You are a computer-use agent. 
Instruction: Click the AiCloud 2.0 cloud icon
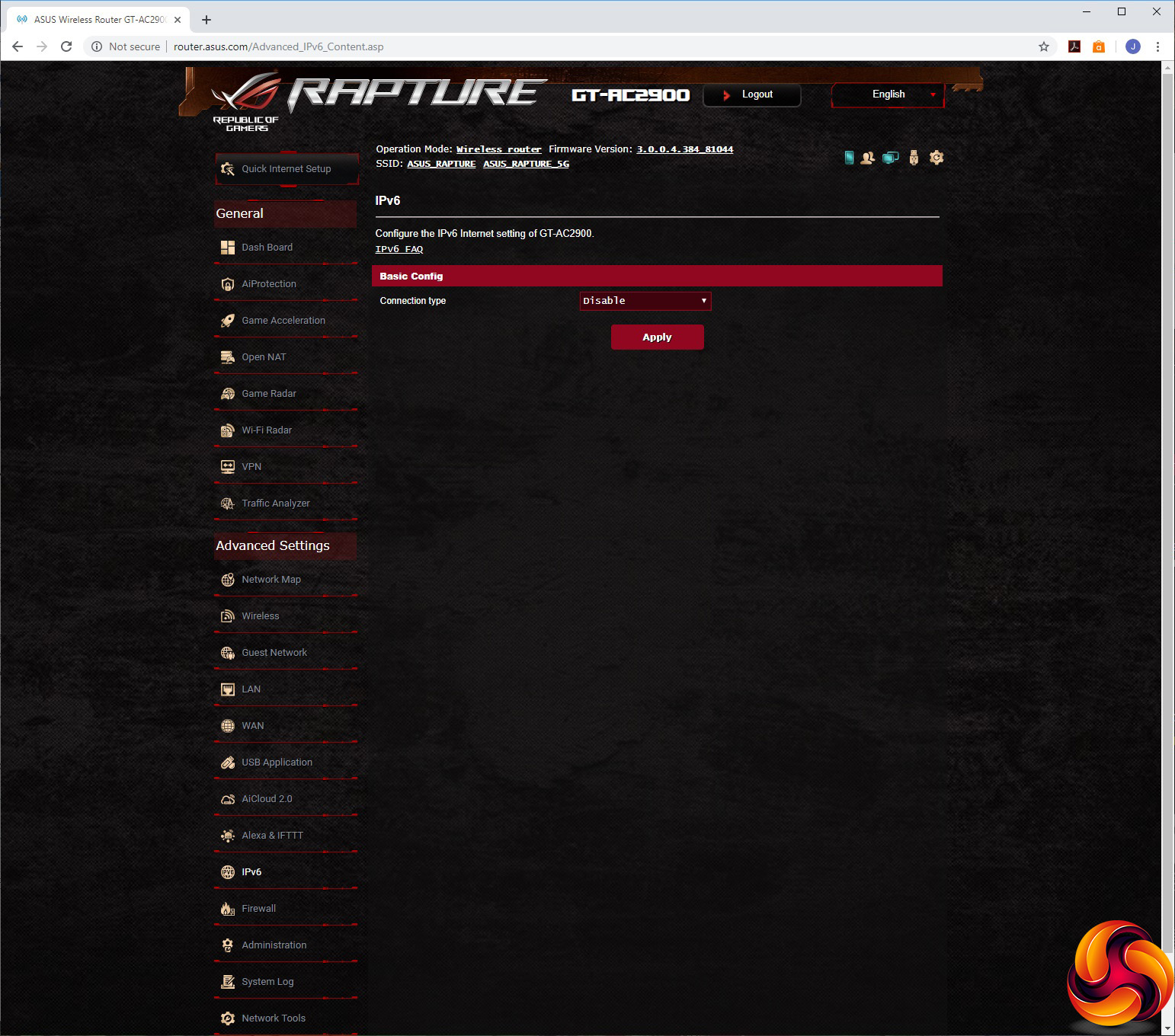pyautogui.click(x=227, y=799)
